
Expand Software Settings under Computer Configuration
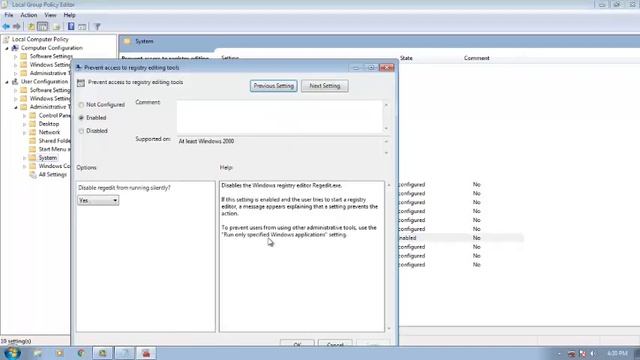[16, 56]
